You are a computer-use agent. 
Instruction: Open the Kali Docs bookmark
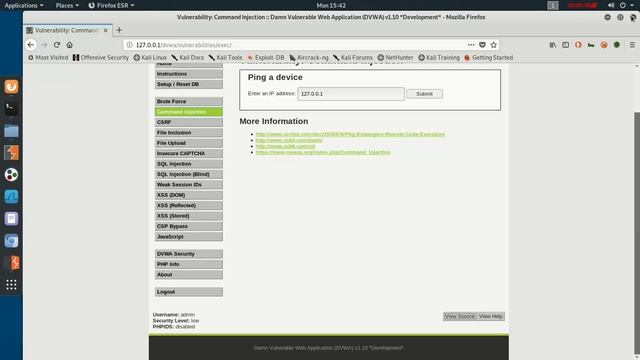(x=188, y=58)
